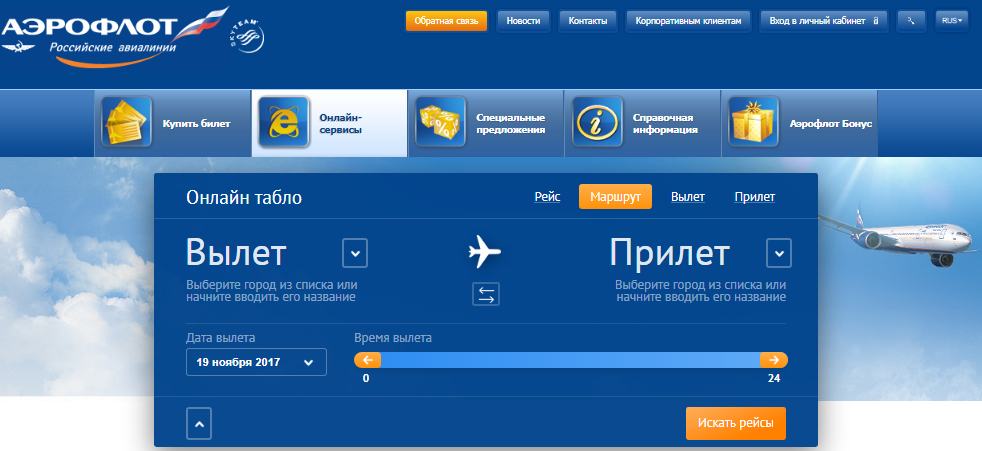Click the dice icon for Специальные предложения

(440, 123)
